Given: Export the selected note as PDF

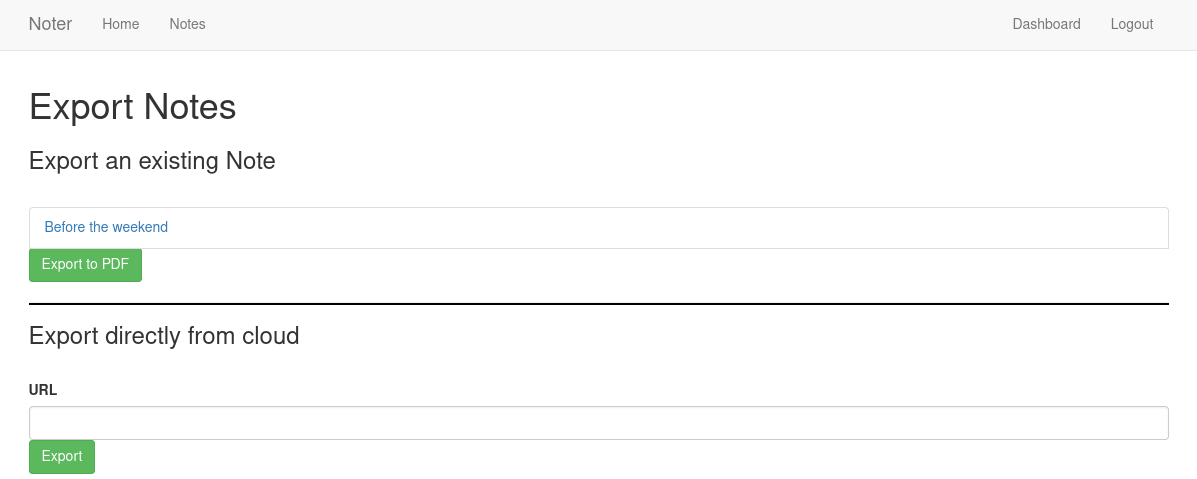Looking at the screenshot, I should [x=85, y=265].
